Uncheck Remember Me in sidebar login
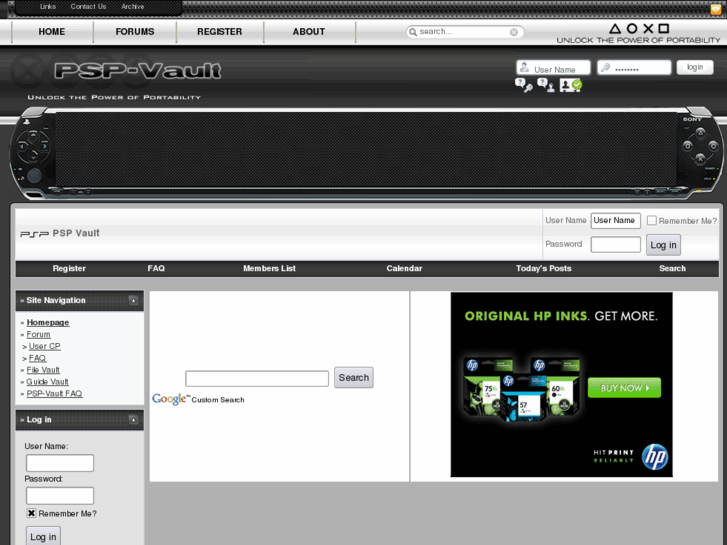The width and height of the screenshot is (727, 545). click(31, 513)
